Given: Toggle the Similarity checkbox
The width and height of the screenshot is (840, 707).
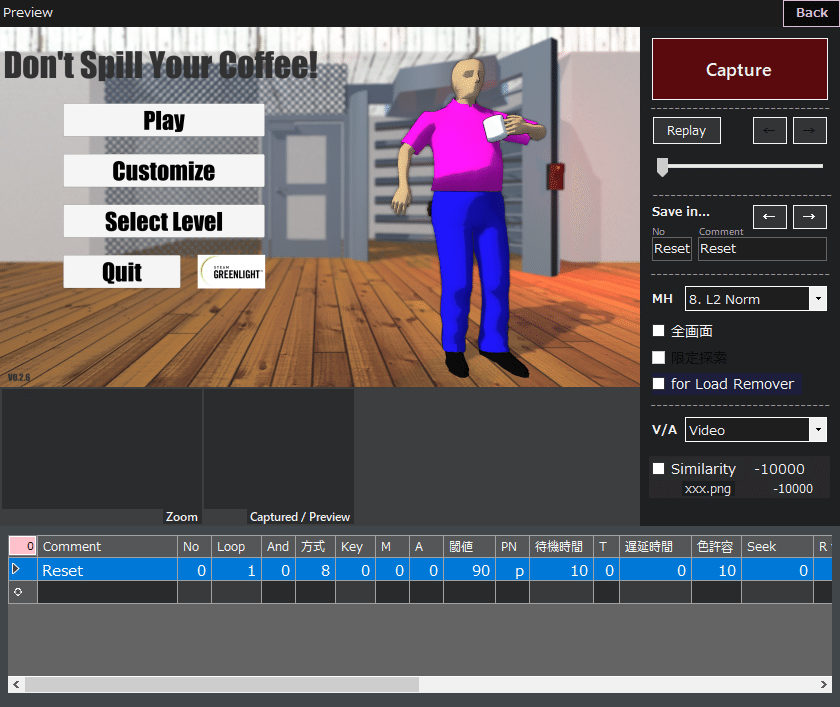Looking at the screenshot, I should [x=658, y=469].
